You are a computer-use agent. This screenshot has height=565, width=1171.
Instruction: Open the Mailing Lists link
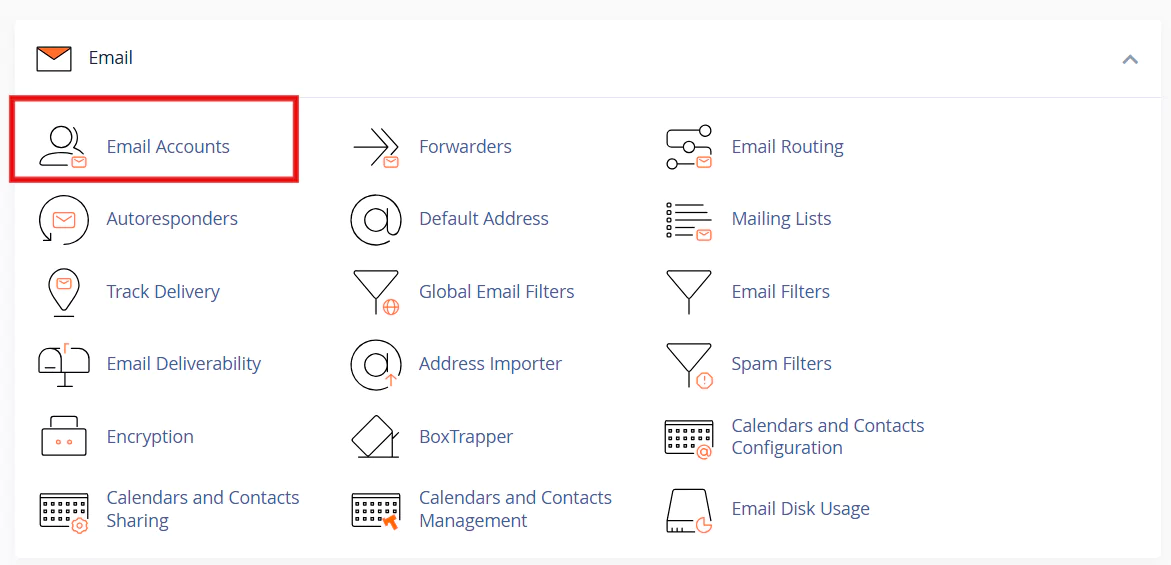coord(781,219)
